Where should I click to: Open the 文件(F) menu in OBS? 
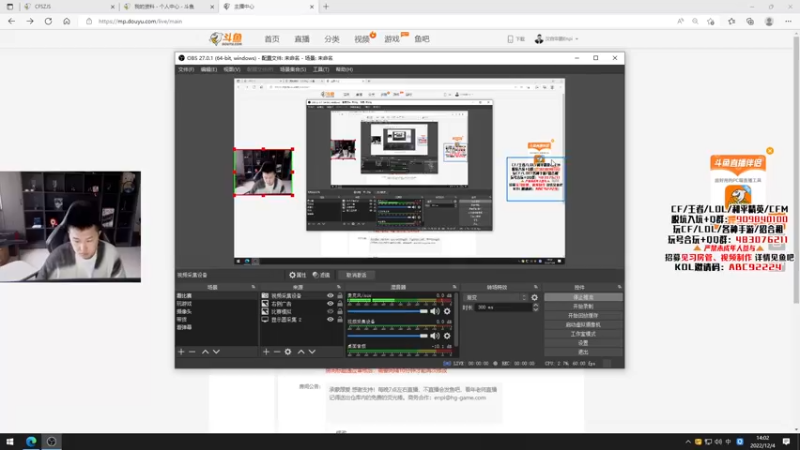tap(186, 69)
